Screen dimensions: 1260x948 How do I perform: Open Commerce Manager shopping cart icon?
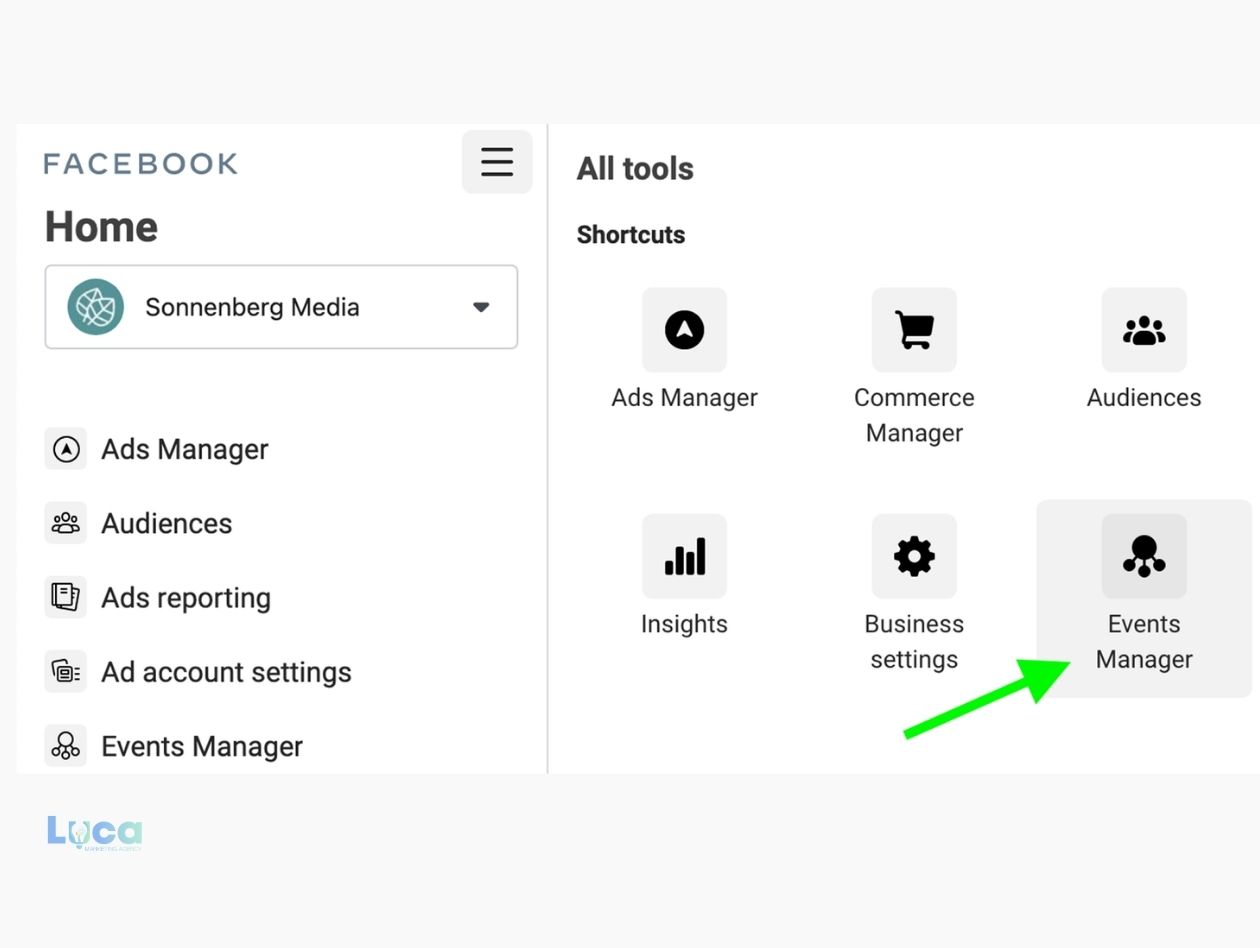tap(914, 330)
